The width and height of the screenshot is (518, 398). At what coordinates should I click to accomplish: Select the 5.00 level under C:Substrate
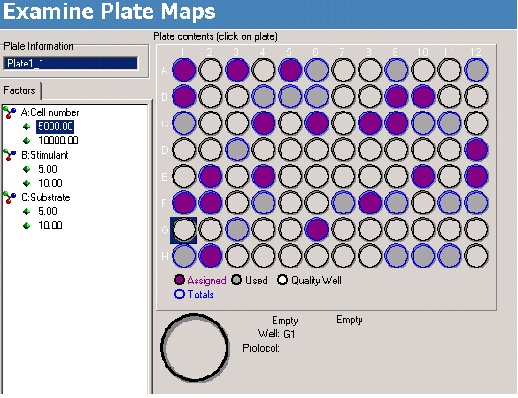48,211
